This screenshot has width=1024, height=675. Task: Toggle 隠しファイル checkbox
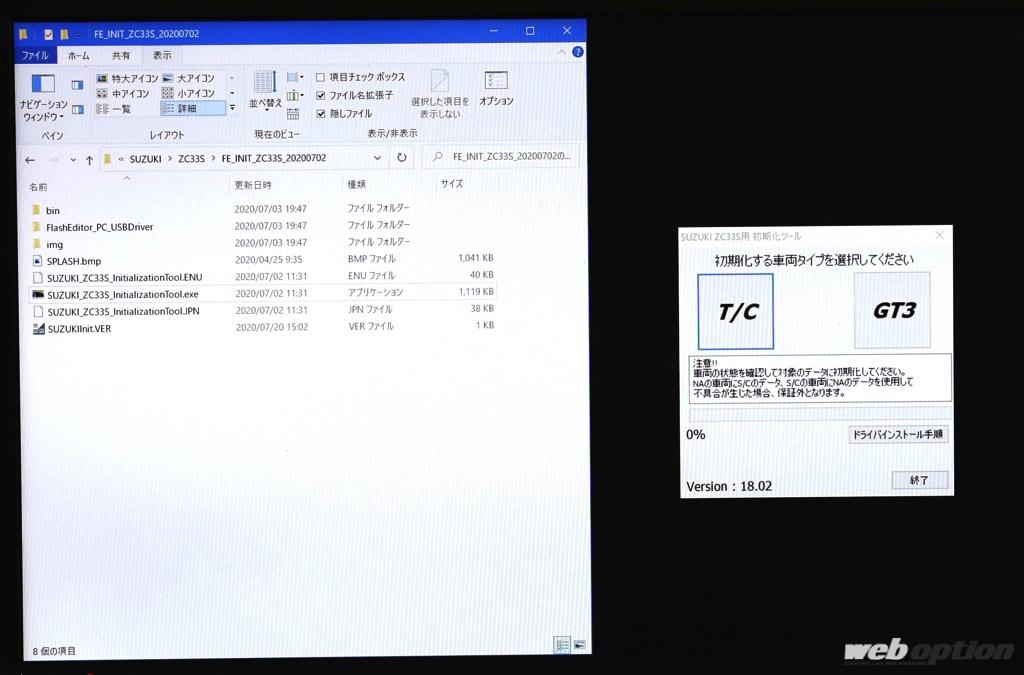(321, 113)
